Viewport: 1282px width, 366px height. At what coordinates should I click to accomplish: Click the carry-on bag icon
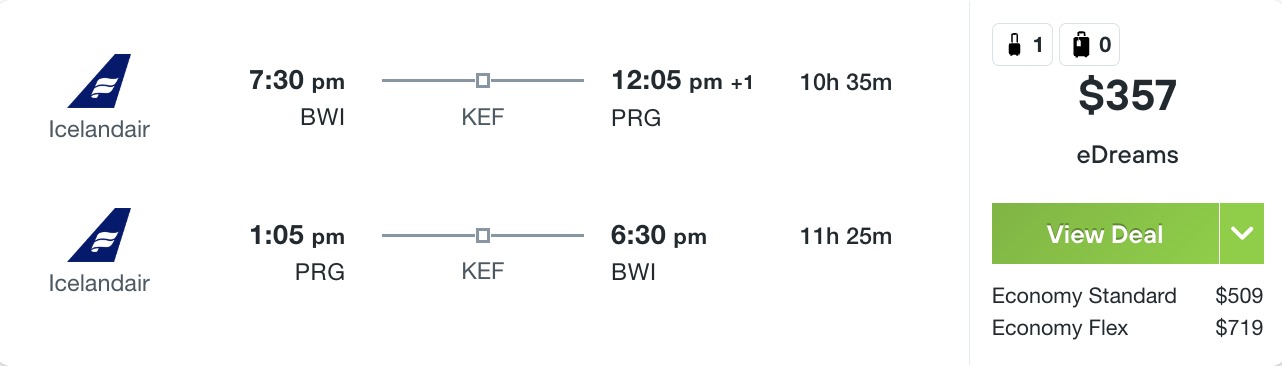point(1013,44)
